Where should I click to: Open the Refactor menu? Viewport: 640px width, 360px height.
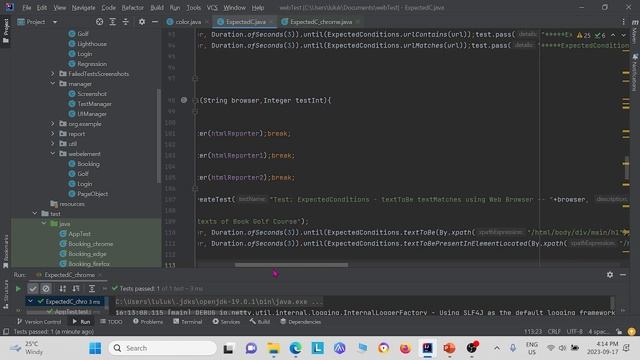133,8
